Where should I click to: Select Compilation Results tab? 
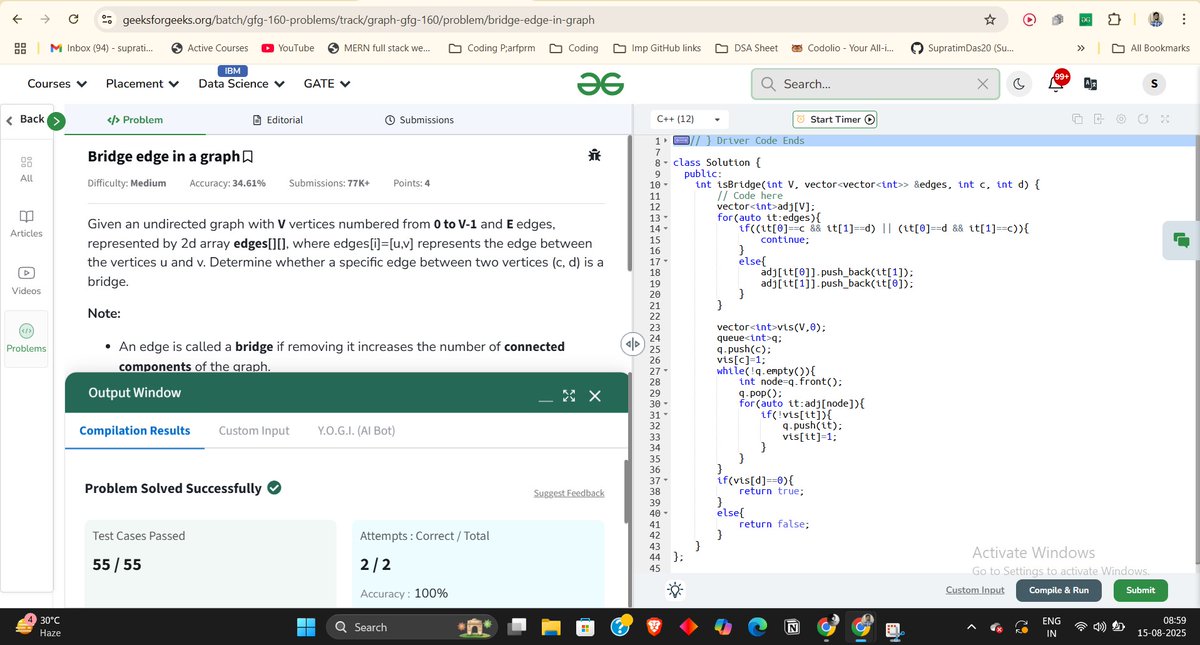point(135,431)
